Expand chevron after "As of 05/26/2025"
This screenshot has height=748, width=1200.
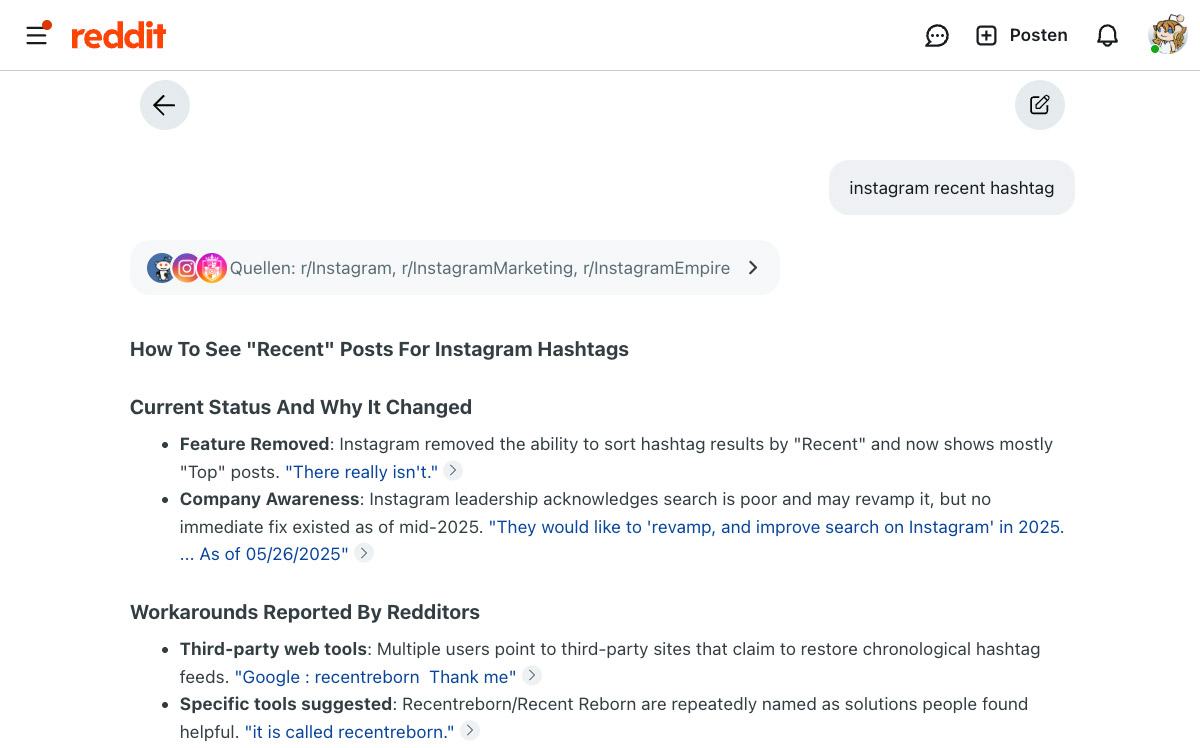(364, 553)
